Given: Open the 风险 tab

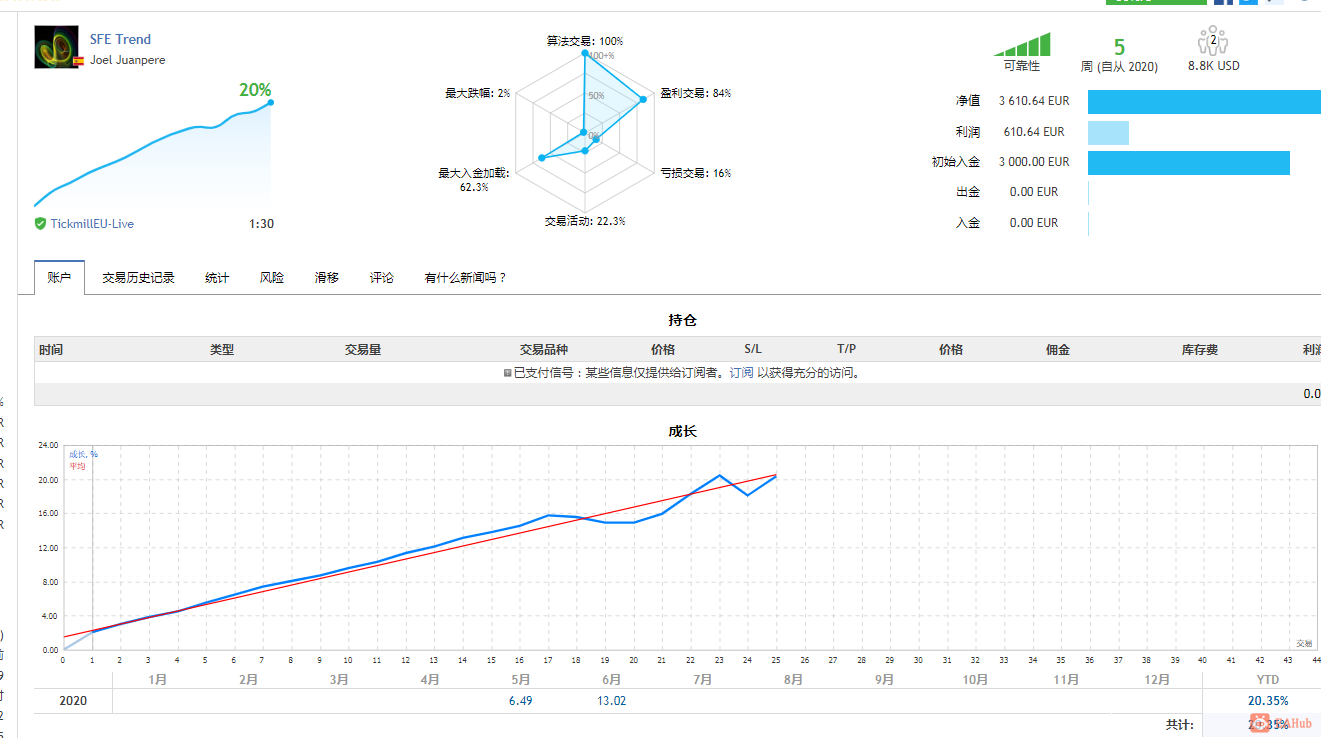Looking at the screenshot, I should [x=272, y=278].
